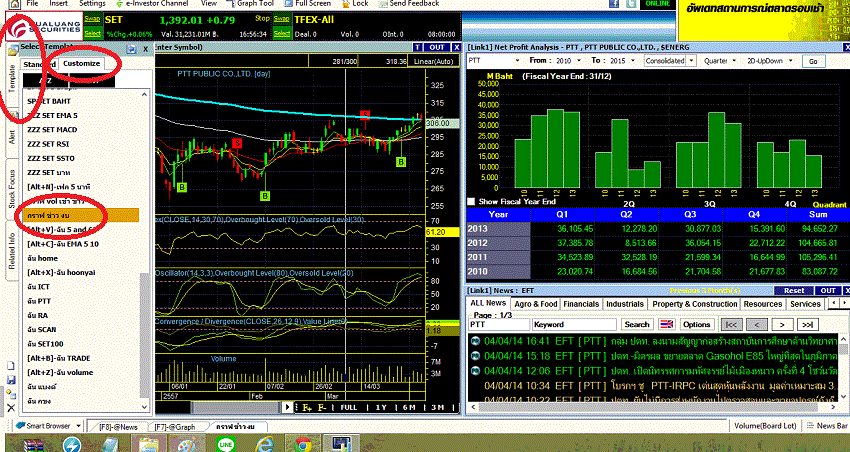Viewport: 850px width, 452px height.
Task: Click the Swap link beside SET
Action: click(92, 18)
